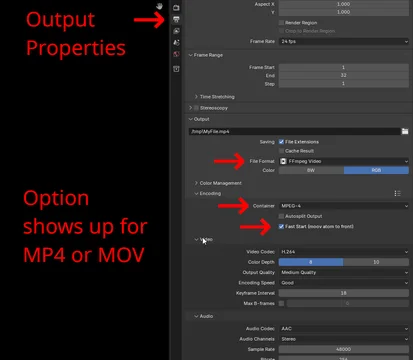The width and height of the screenshot is (413, 360).
Task: Open the Collection properties tab icon
Action: pyautogui.click(x=176, y=69)
